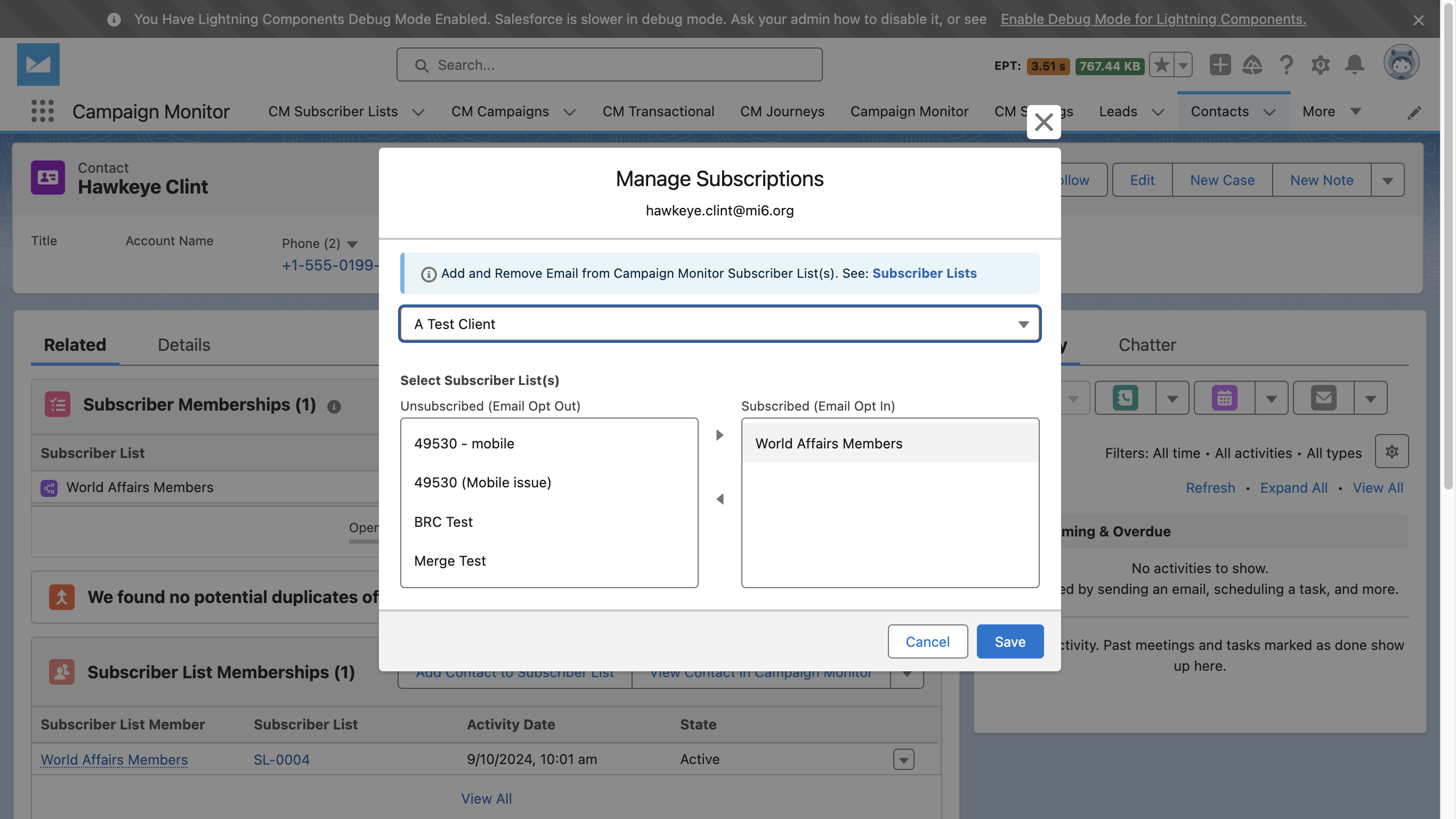The height and width of the screenshot is (819, 1456).
Task: Open the Global Actions plus icon
Action: [x=1220, y=65]
